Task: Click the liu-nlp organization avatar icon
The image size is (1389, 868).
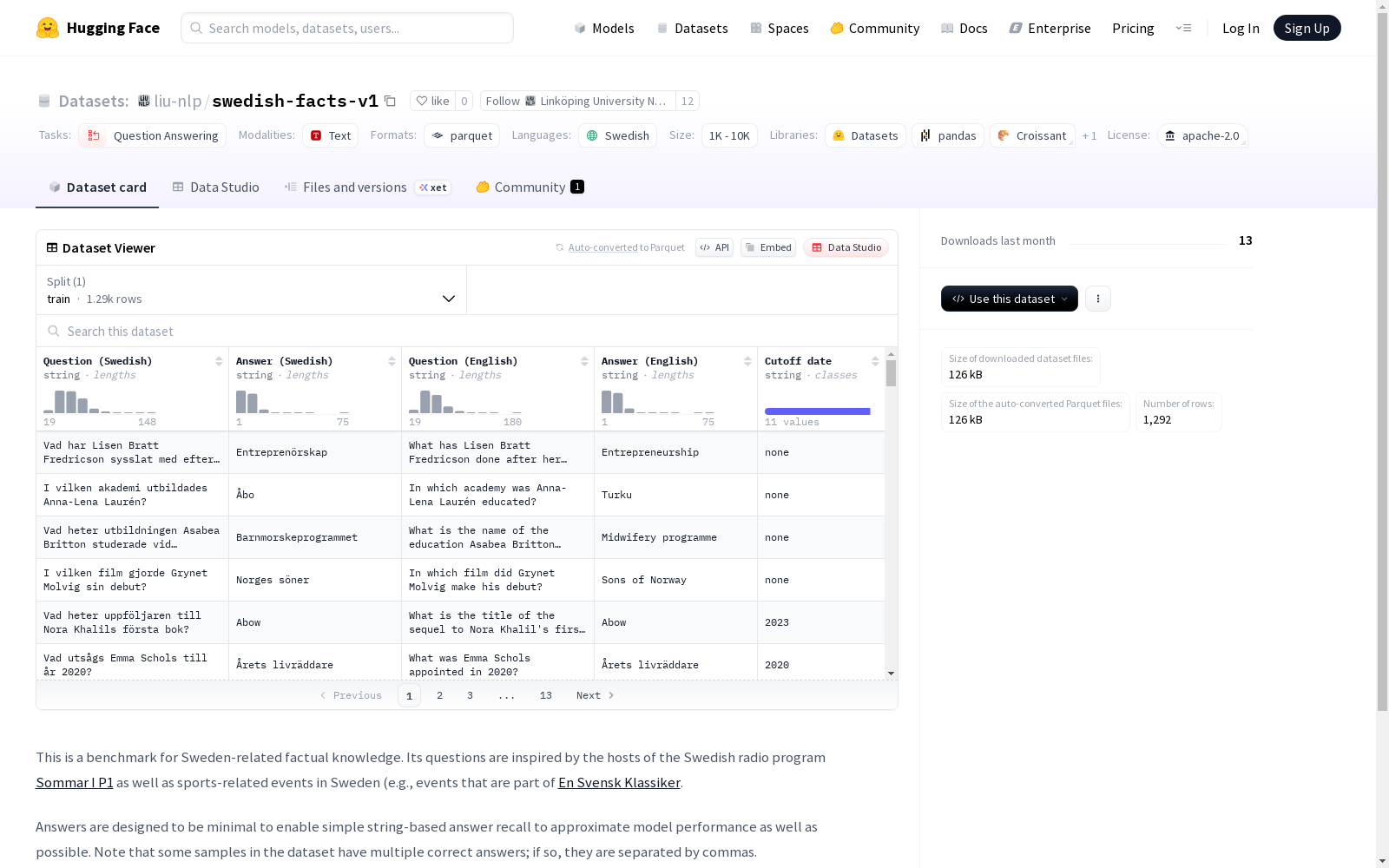Action: [x=144, y=101]
